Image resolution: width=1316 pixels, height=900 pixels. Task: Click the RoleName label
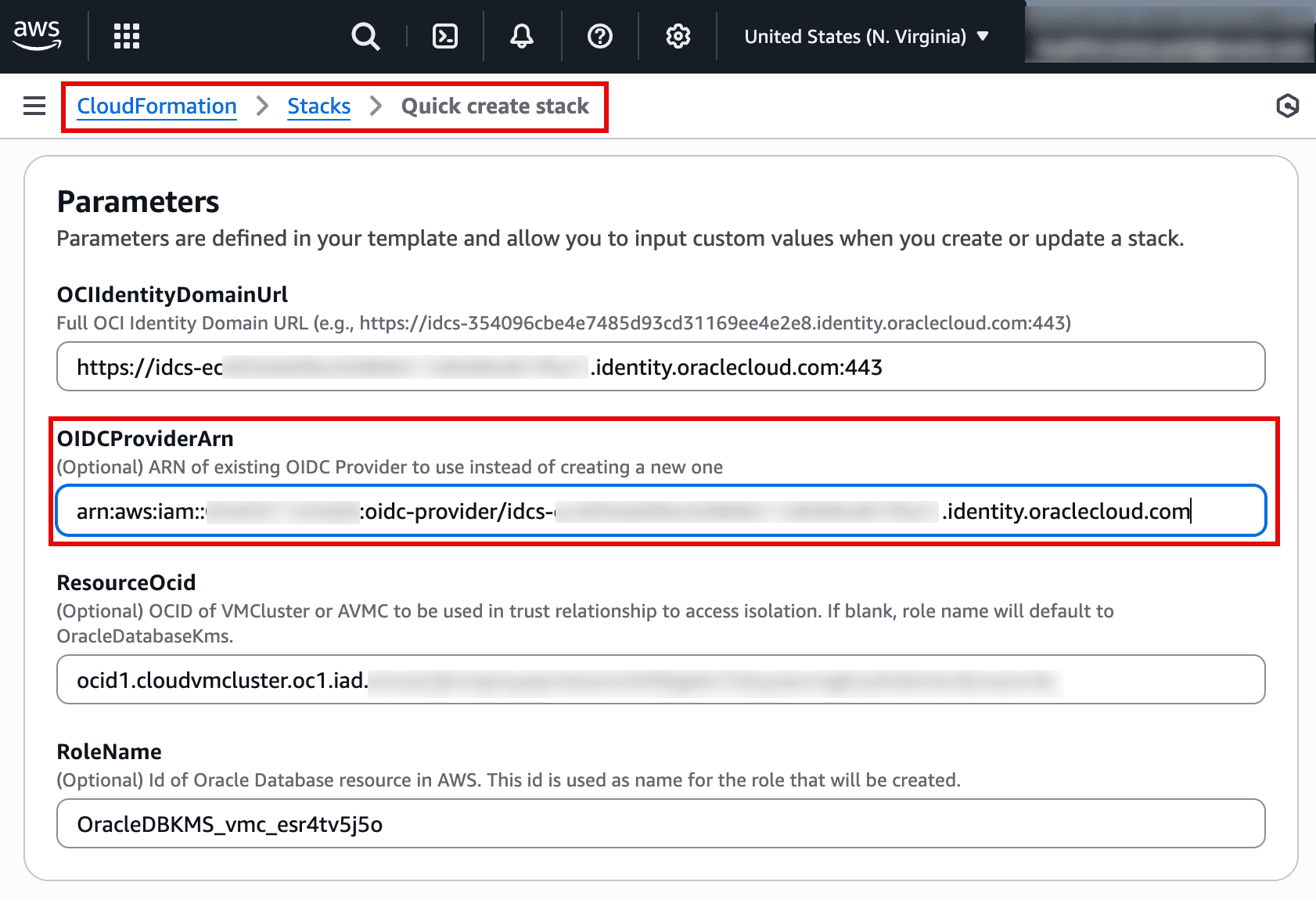click(110, 752)
